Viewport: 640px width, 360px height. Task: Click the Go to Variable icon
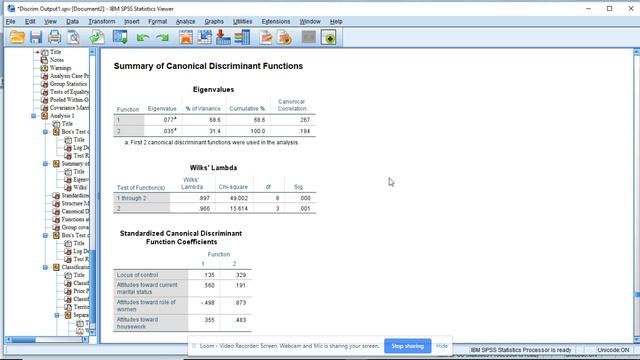tap(223, 37)
